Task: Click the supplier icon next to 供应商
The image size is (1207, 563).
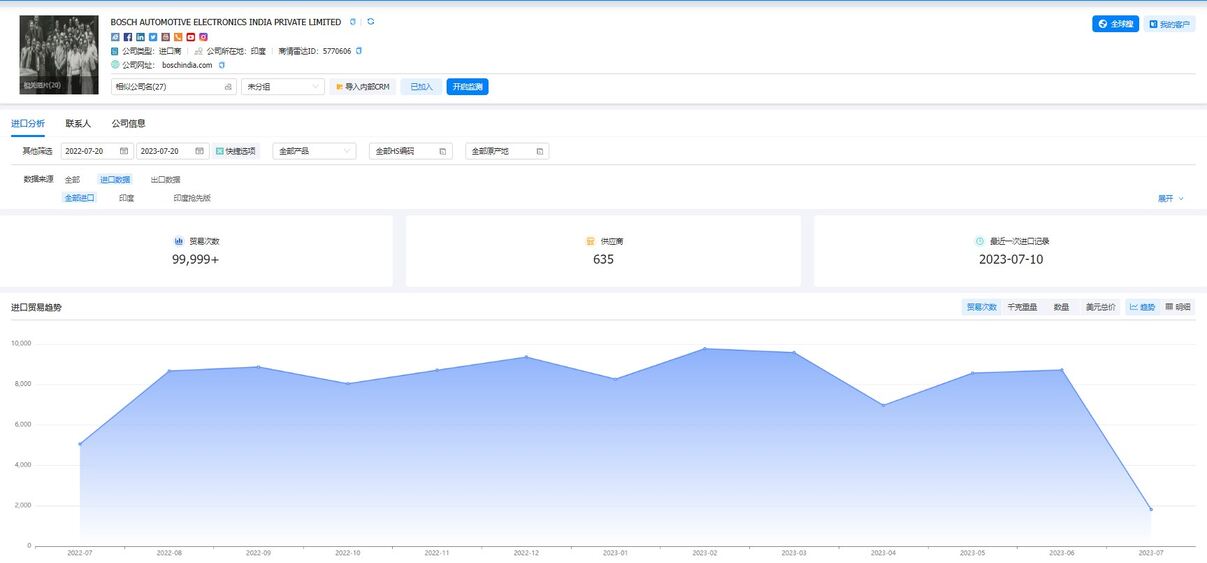Action: [x=590, y=241]
